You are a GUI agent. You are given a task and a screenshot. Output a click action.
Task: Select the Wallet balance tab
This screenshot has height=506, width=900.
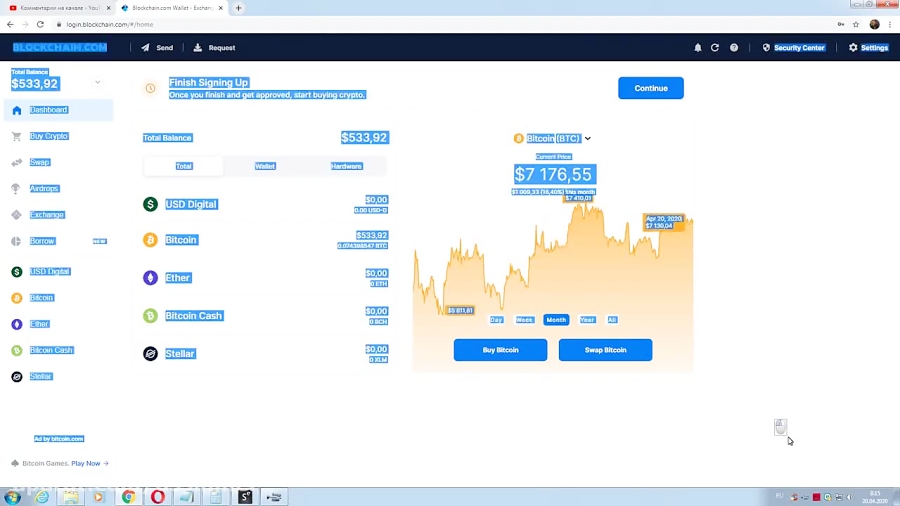click(265, 166)
